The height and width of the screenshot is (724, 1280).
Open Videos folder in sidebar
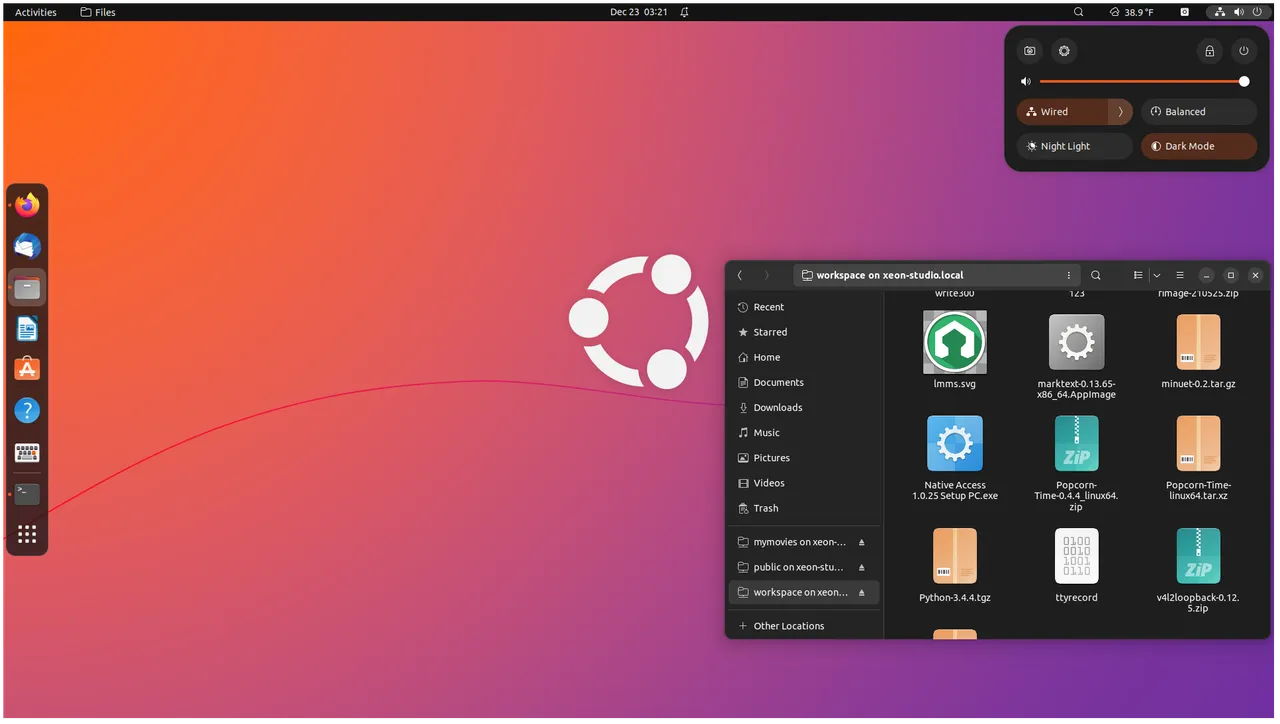click(x=805, y=483)
